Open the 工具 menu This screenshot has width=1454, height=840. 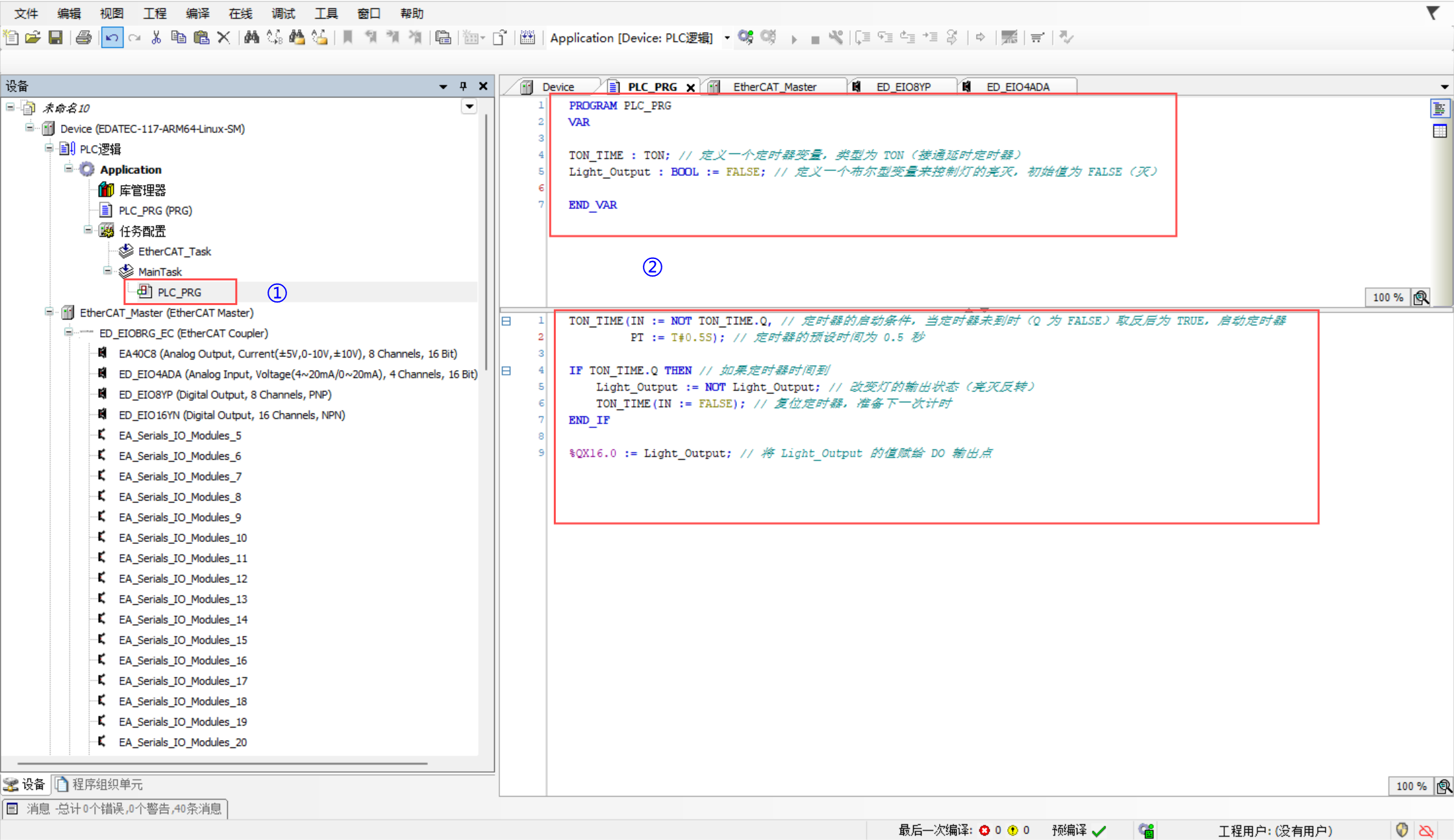pos(326,13)
